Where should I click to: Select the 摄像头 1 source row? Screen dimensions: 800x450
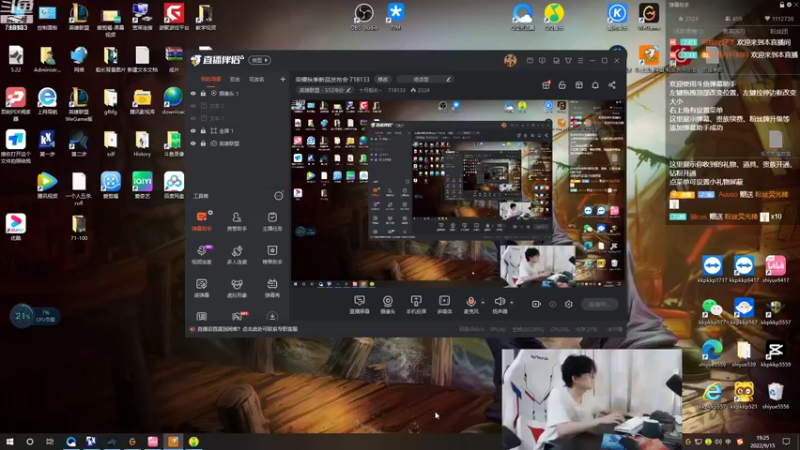pyautogui.click(x=237, y=93)
